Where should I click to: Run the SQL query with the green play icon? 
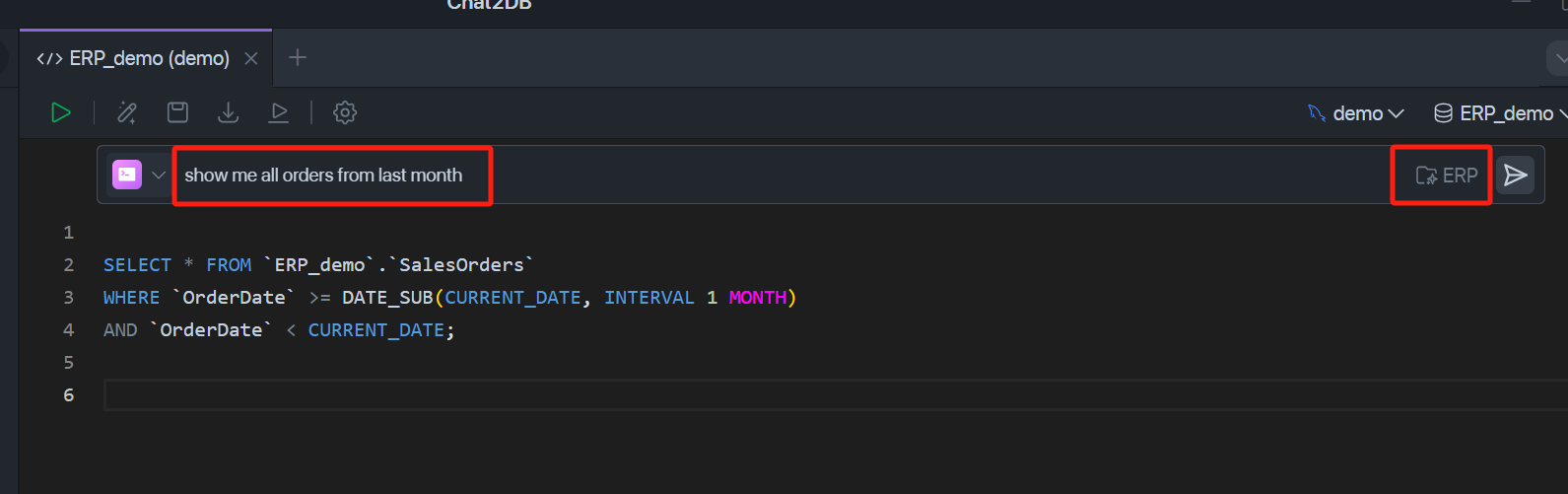pyautogui.click(x=61, y=112)
